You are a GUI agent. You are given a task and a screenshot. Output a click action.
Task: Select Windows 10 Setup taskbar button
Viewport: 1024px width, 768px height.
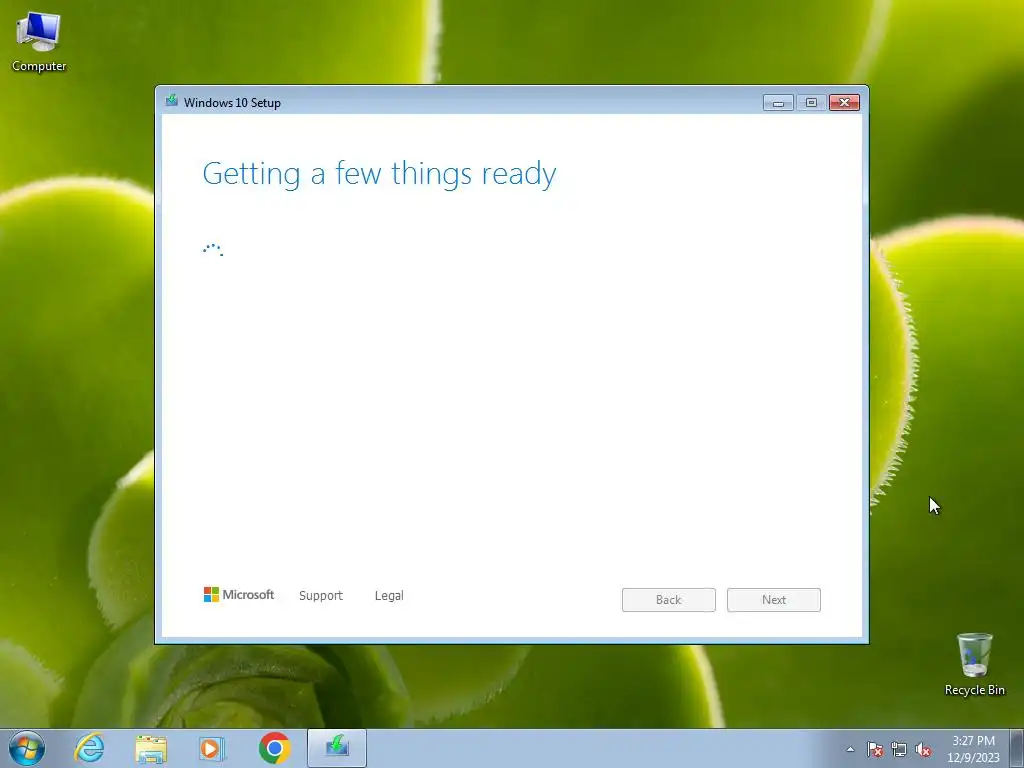[x=337, y=748]
